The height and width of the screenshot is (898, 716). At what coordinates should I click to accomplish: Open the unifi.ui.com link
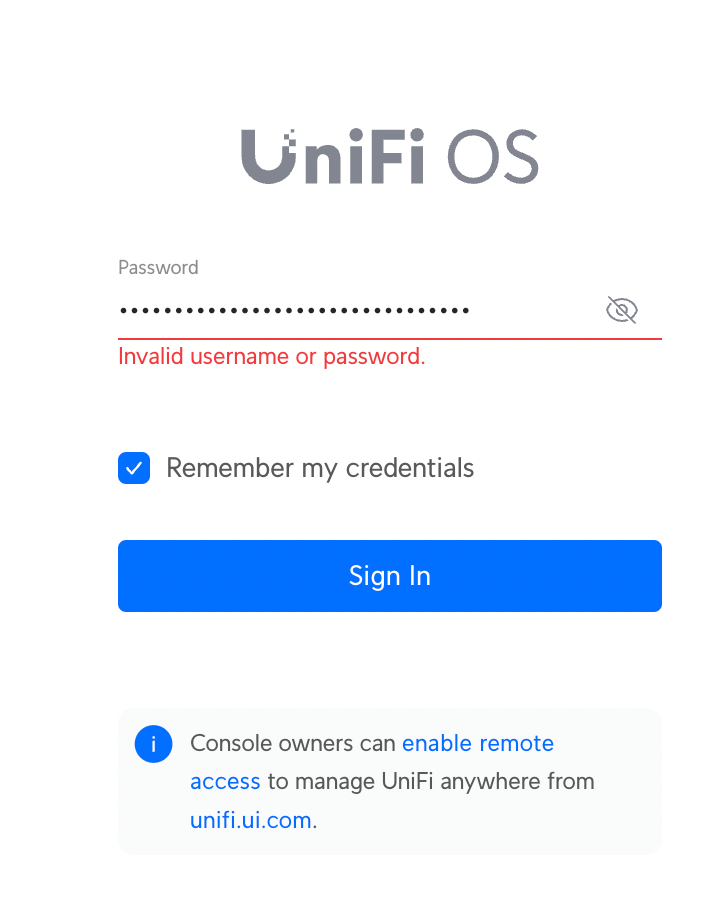pos(251,820)
